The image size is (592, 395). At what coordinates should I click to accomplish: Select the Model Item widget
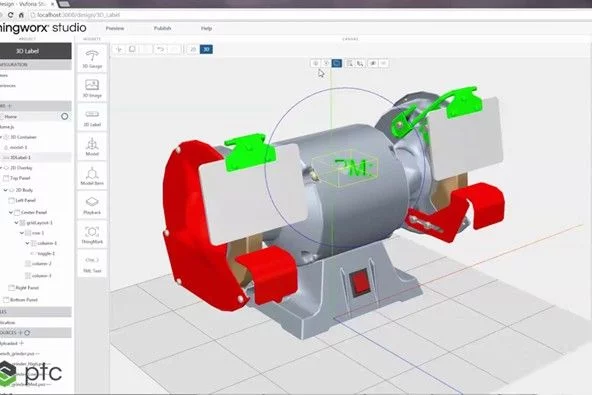[92, 176]
